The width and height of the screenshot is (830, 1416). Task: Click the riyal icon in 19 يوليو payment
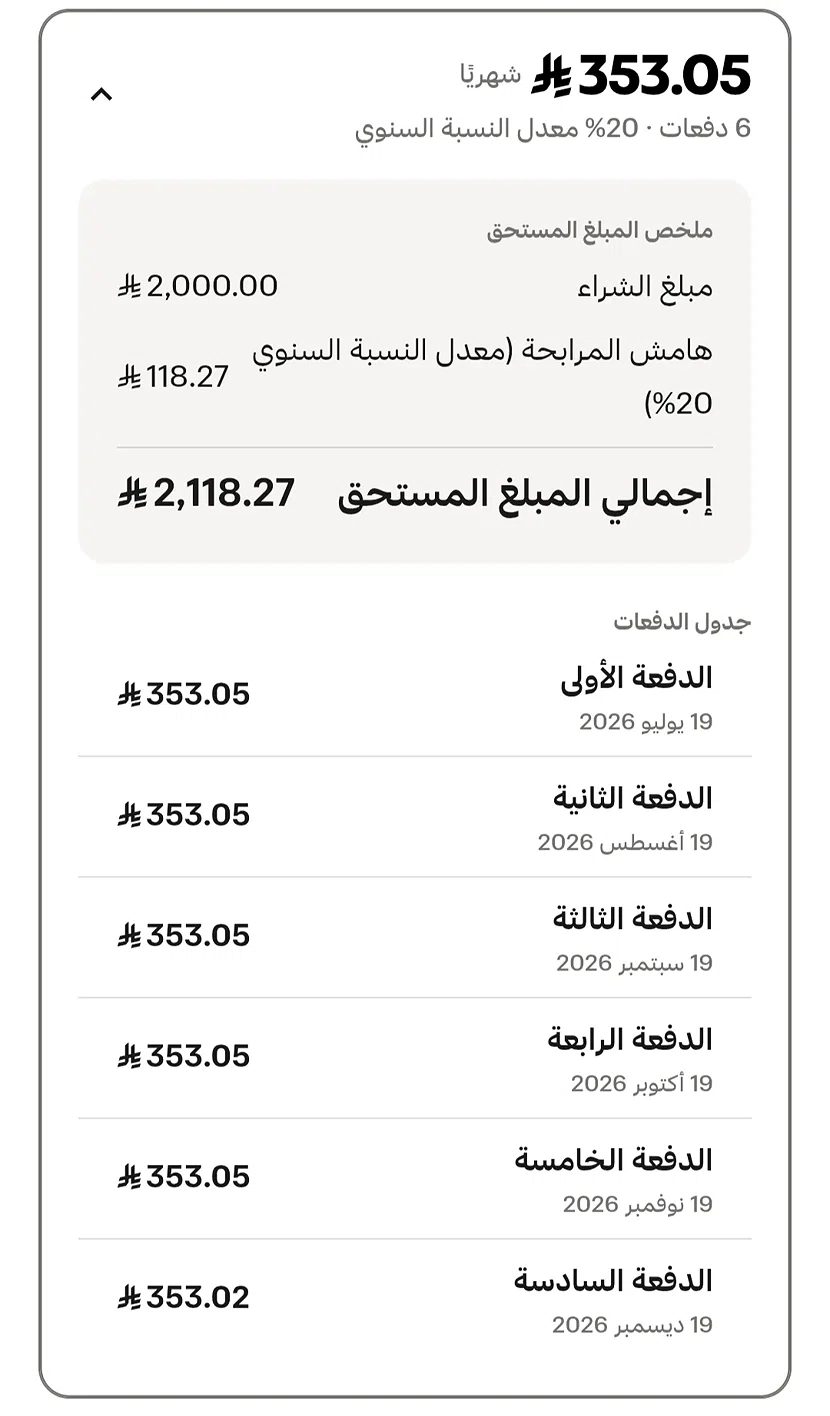[x=128, y=694]
